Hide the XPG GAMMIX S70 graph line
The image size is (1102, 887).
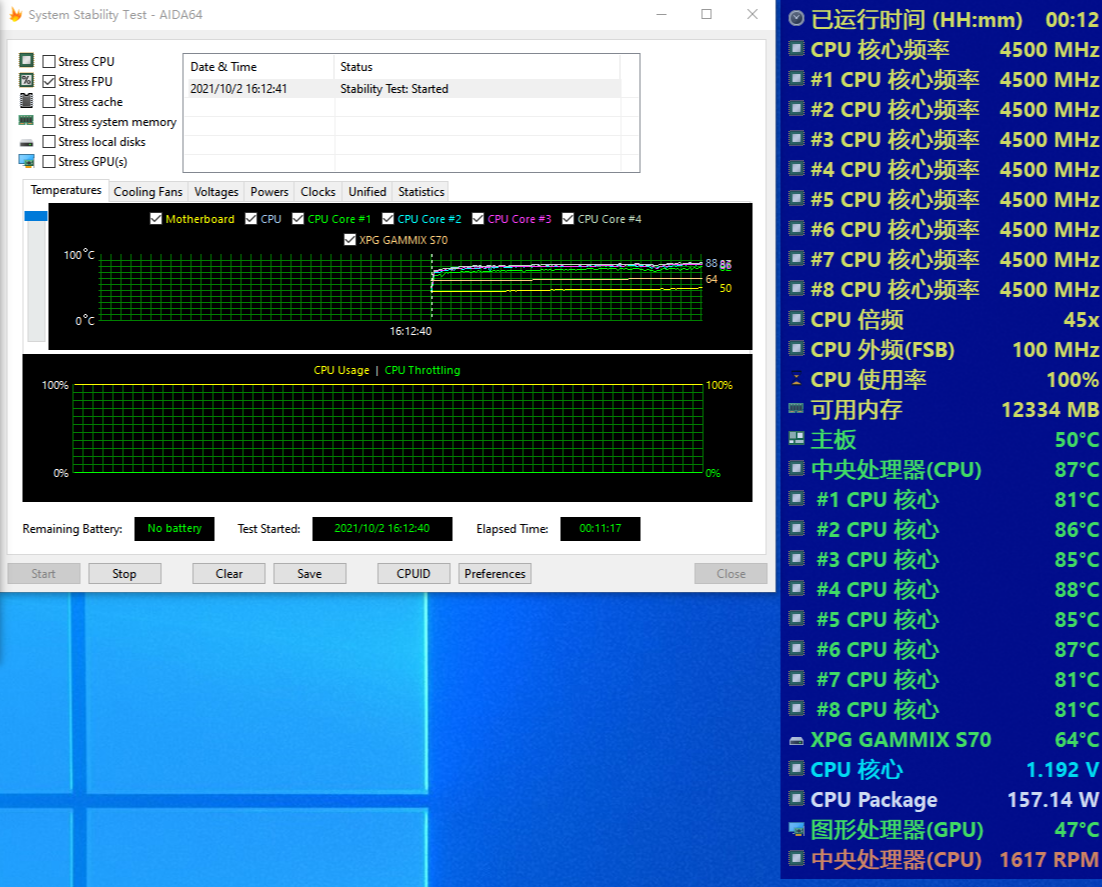click(349, 240)
